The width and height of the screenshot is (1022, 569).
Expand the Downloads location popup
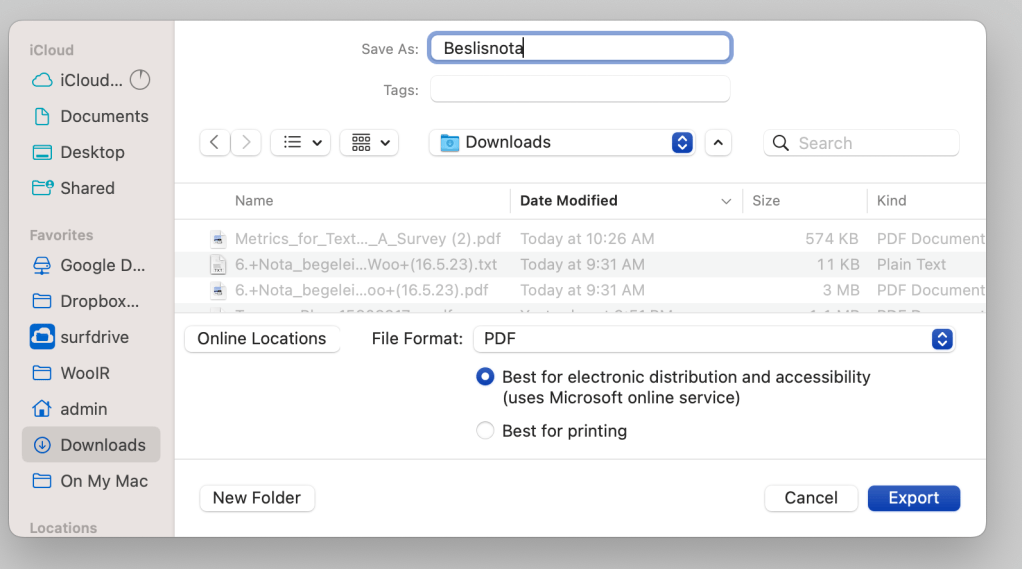[x=681, y=143]
